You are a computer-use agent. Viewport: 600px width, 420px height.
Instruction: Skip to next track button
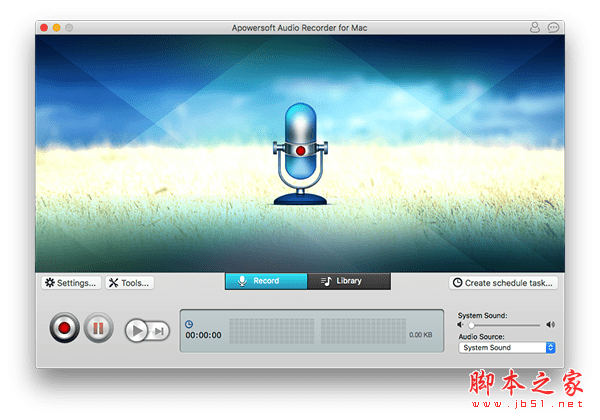point(160,331)
